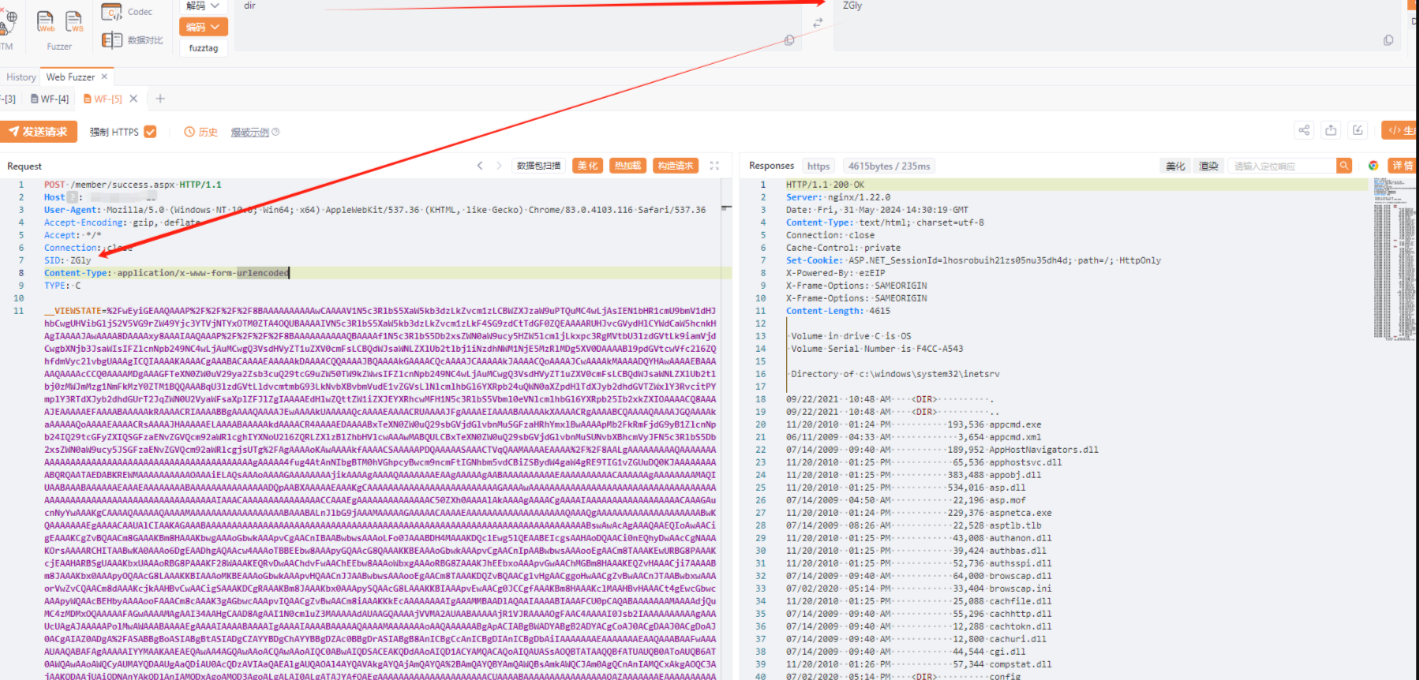This screenshot has height=680, width=1419.
Task: Close the WF-[5] sub tab
Action: point(133,98)
